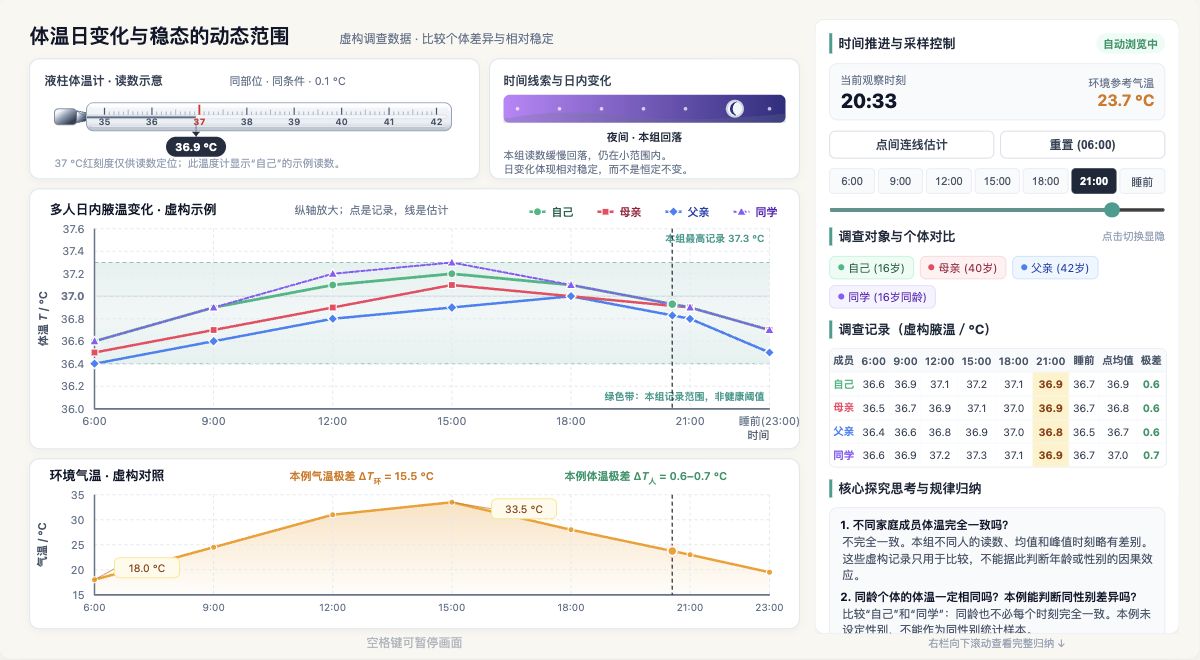Click 本组最高记录 37.3 °C annotation

[714, 239]
